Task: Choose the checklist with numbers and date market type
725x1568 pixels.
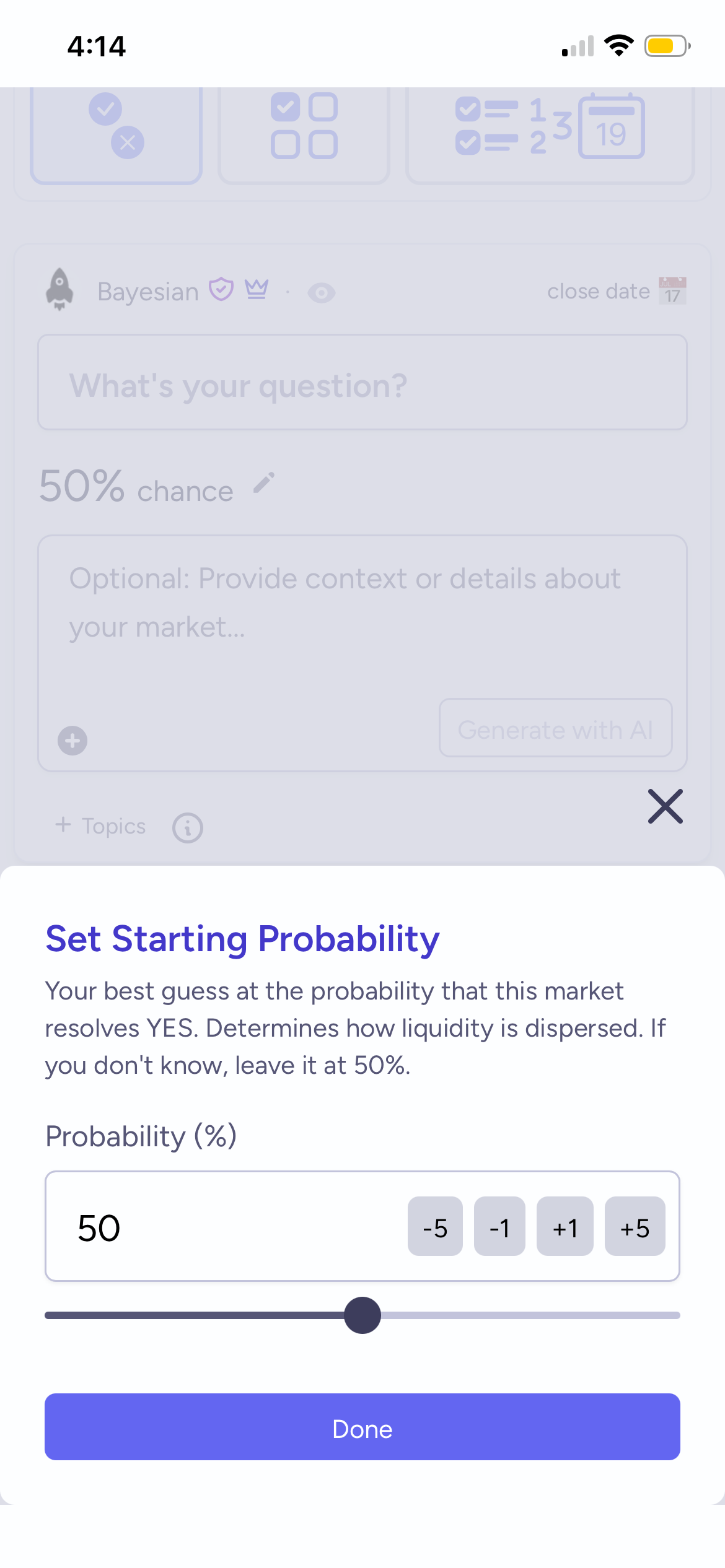Action: 550,128
